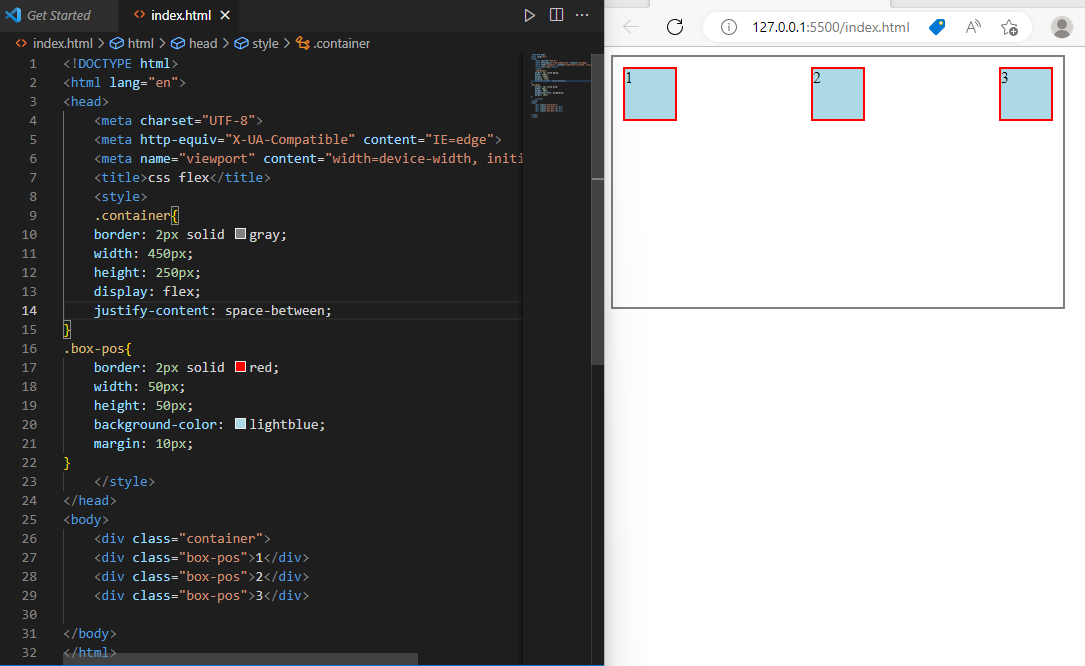Click the 'display: flex;' code line

(147, 291)
